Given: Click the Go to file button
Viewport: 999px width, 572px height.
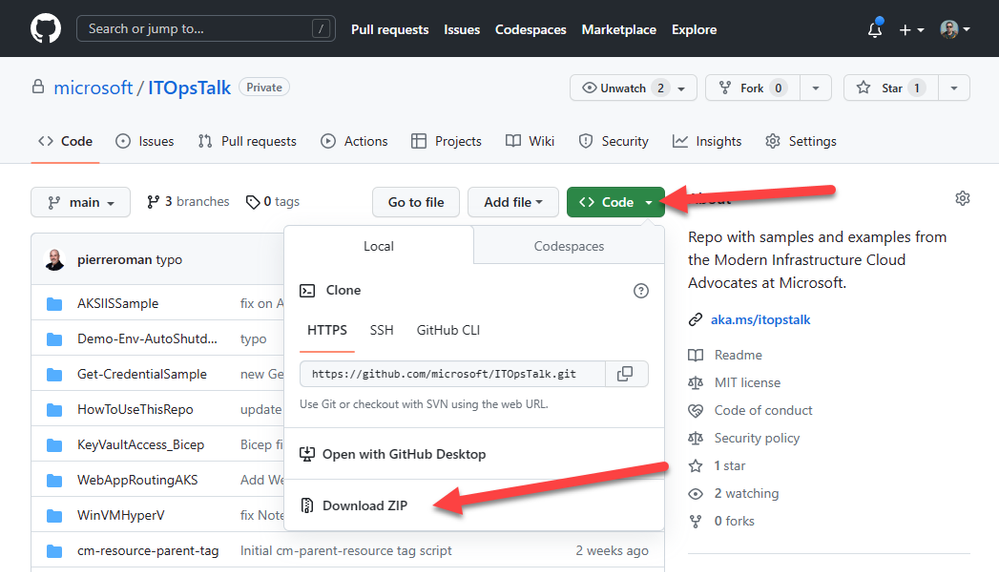Looking at the screenshot, I should point(416,202).
